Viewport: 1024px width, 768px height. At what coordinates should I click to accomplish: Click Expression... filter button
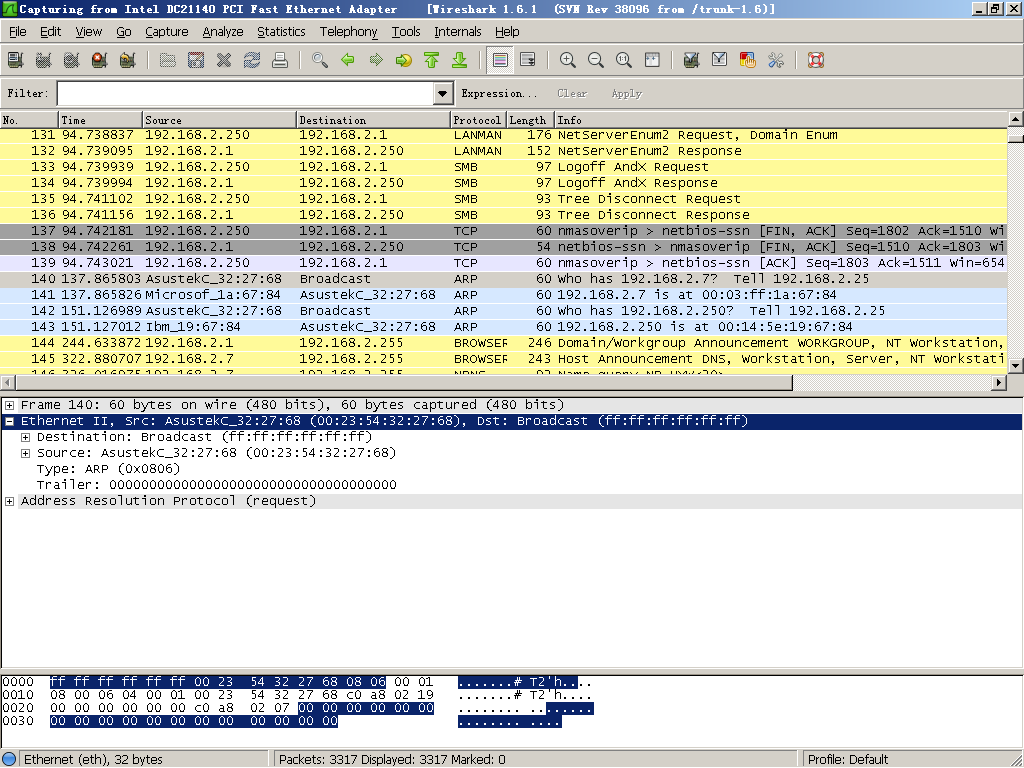point(500,93)
